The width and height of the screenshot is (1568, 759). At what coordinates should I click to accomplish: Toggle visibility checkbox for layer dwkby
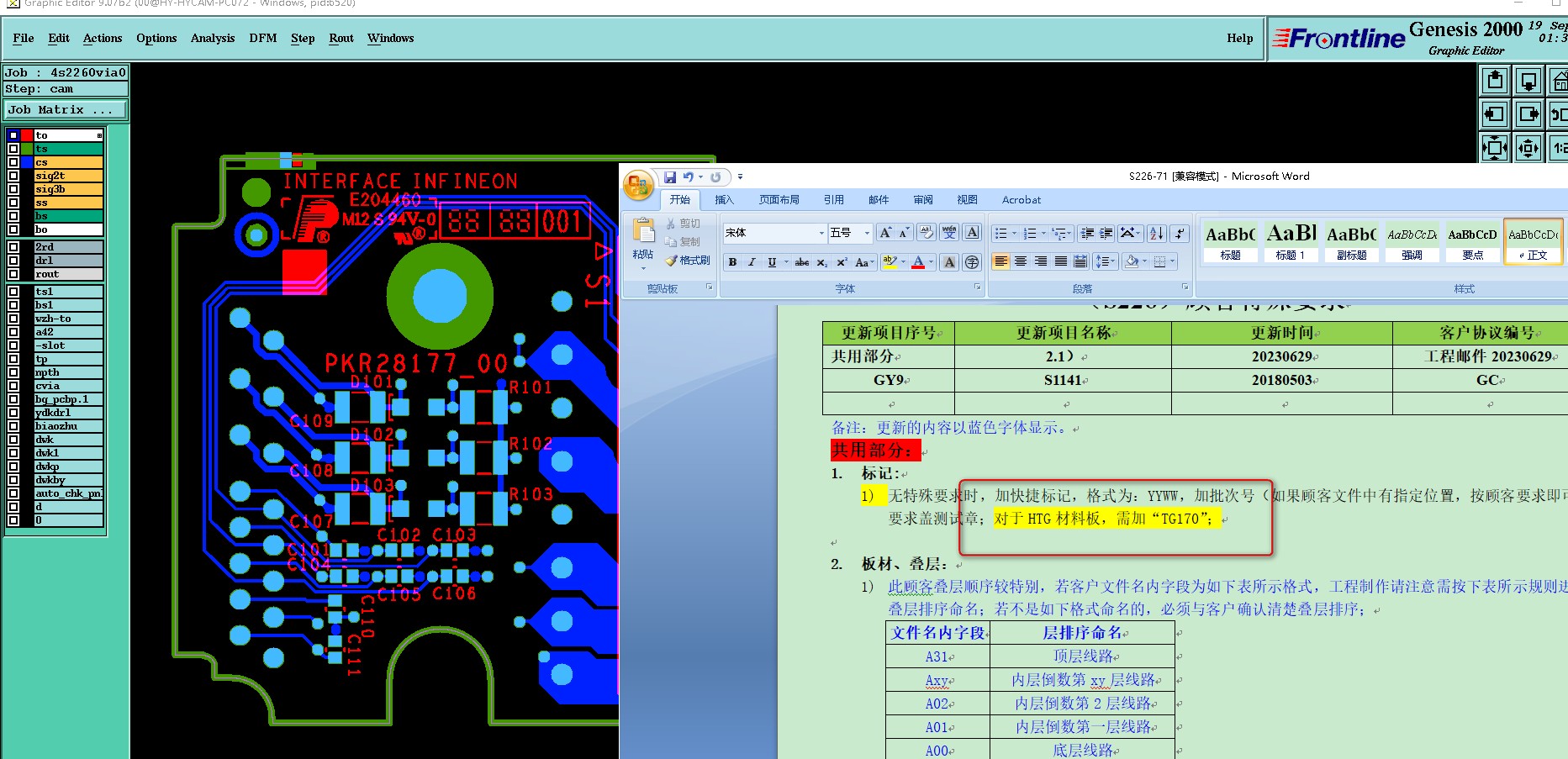click(x=13, y=480)
